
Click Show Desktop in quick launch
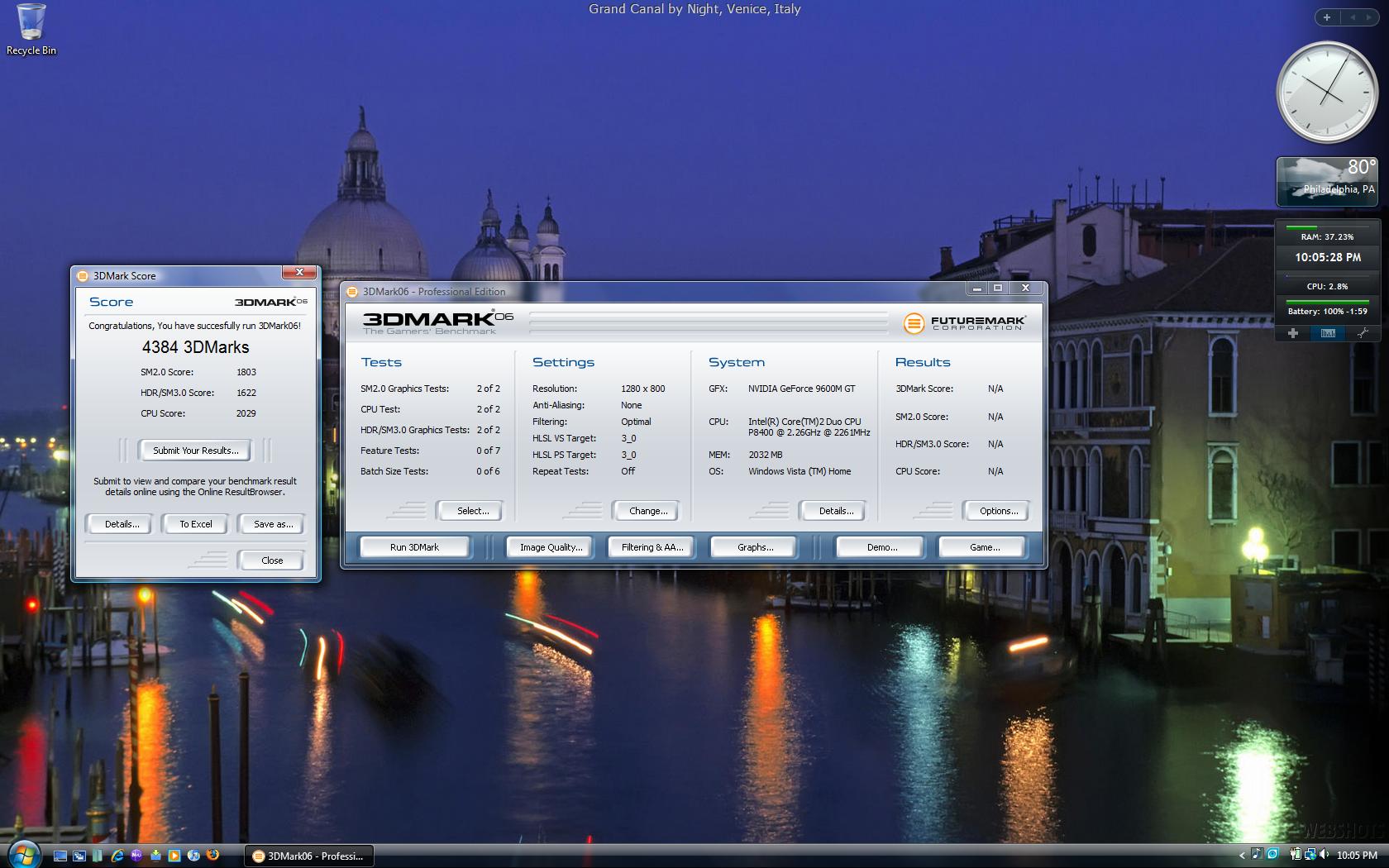tap(60, 856)
